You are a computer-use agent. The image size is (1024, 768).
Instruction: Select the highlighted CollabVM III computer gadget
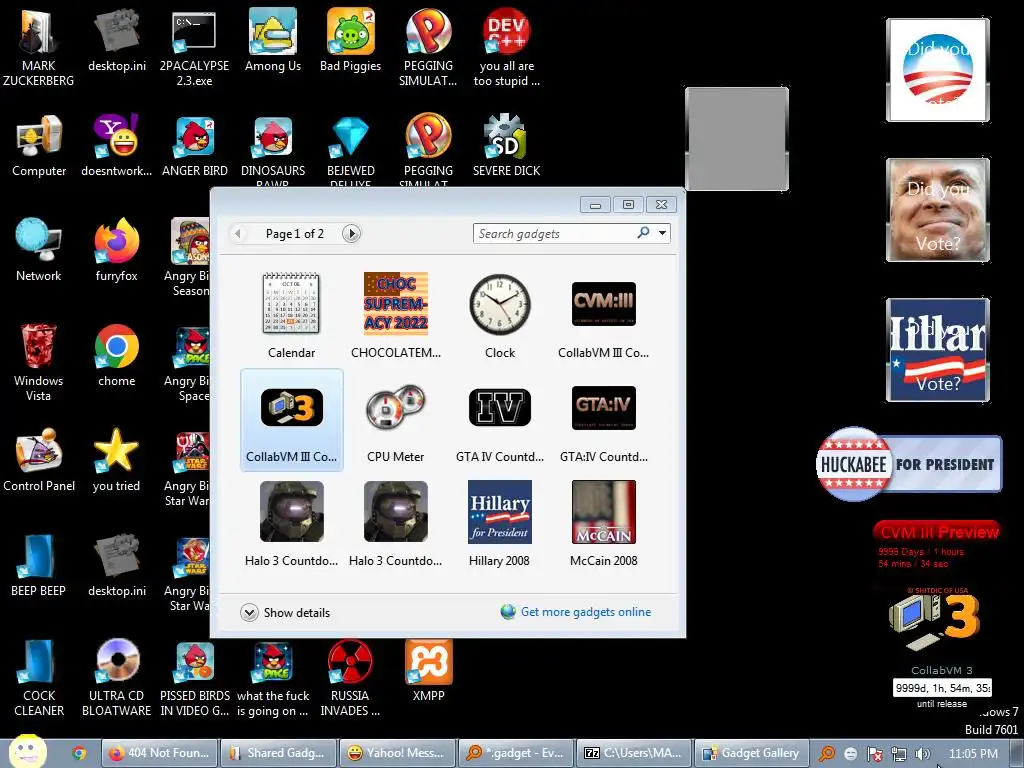point(291,419)
